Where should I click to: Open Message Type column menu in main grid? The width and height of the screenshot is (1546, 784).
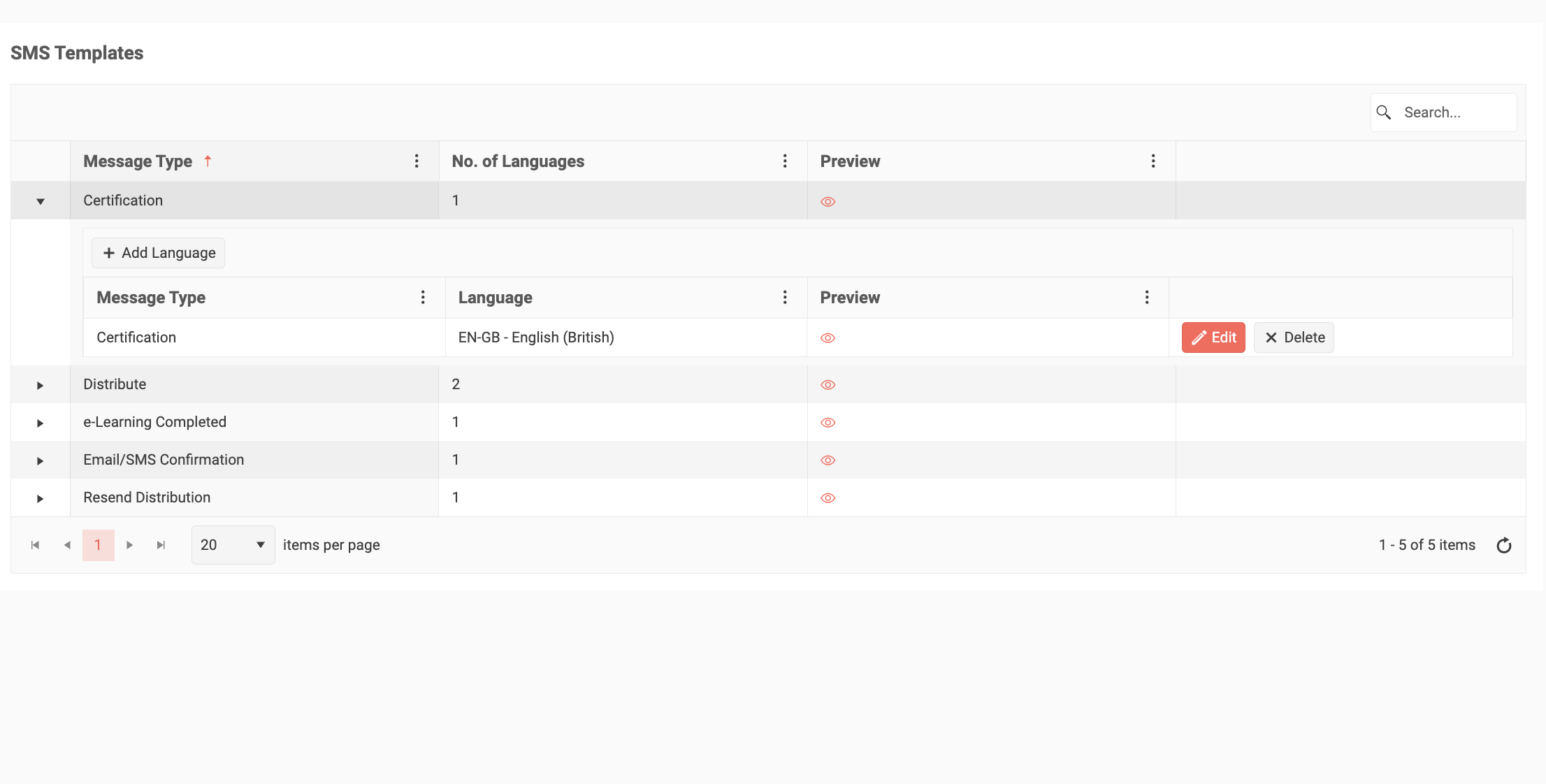[417, 161]
